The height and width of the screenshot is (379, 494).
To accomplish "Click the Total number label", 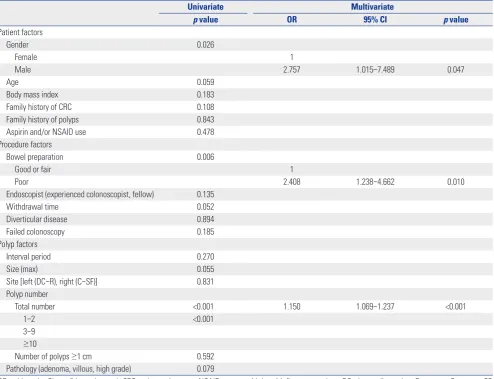I will coord(35,307).
